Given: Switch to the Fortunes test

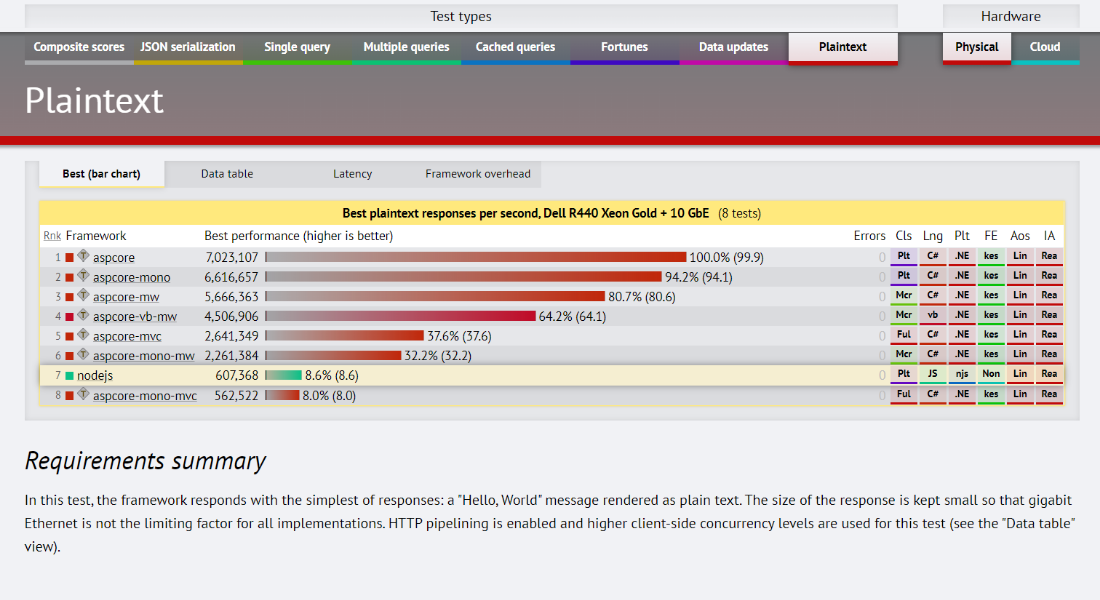Looking at the screenshot, I should (x=624, y=48).
